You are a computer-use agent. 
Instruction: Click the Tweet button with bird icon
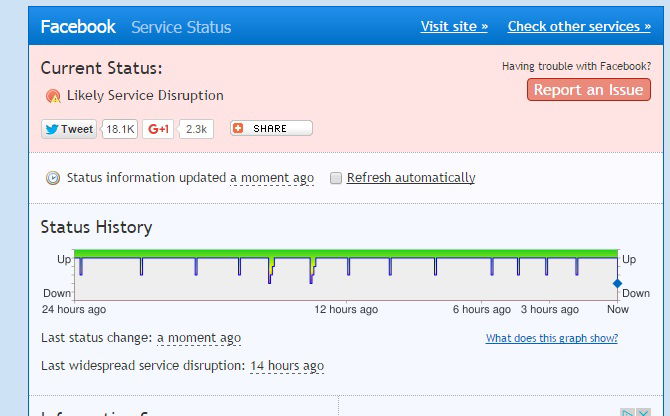69,129
